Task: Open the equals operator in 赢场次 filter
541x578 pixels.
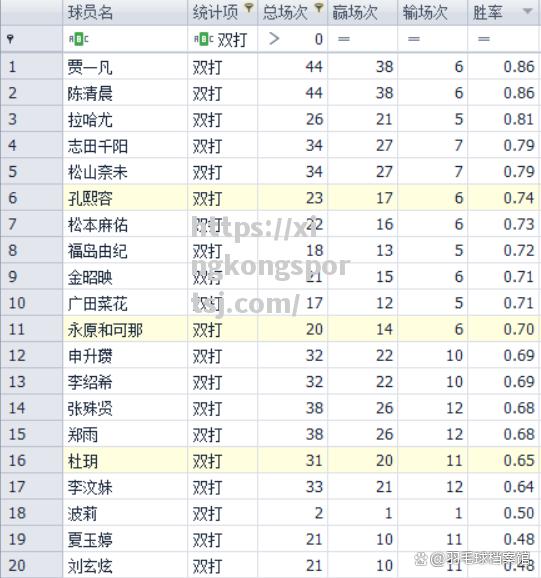Action: 343,39
